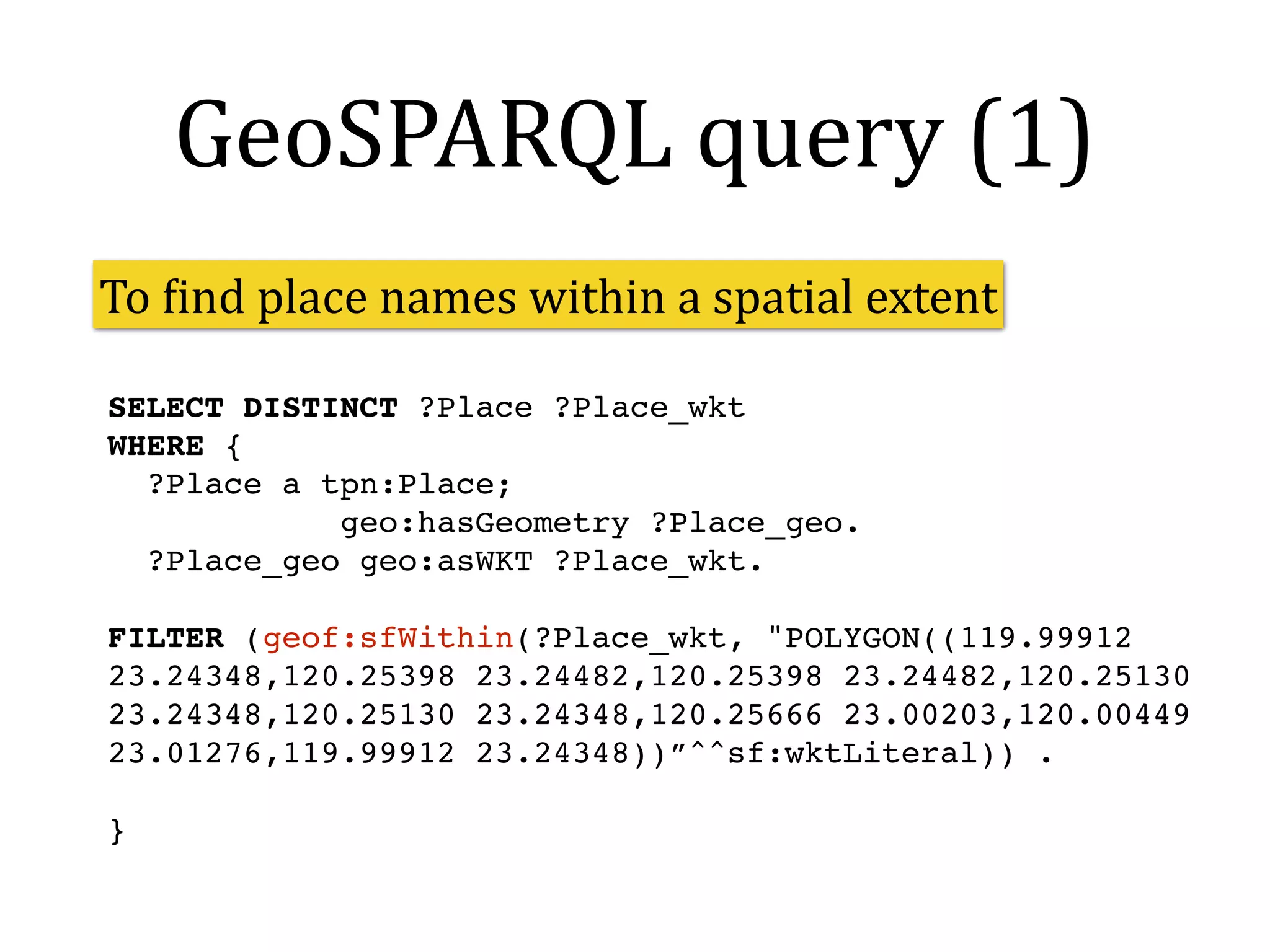Click the "POLYGON((119.99912" text
The image size is (1270, 952).
click(x=958, y=638)
